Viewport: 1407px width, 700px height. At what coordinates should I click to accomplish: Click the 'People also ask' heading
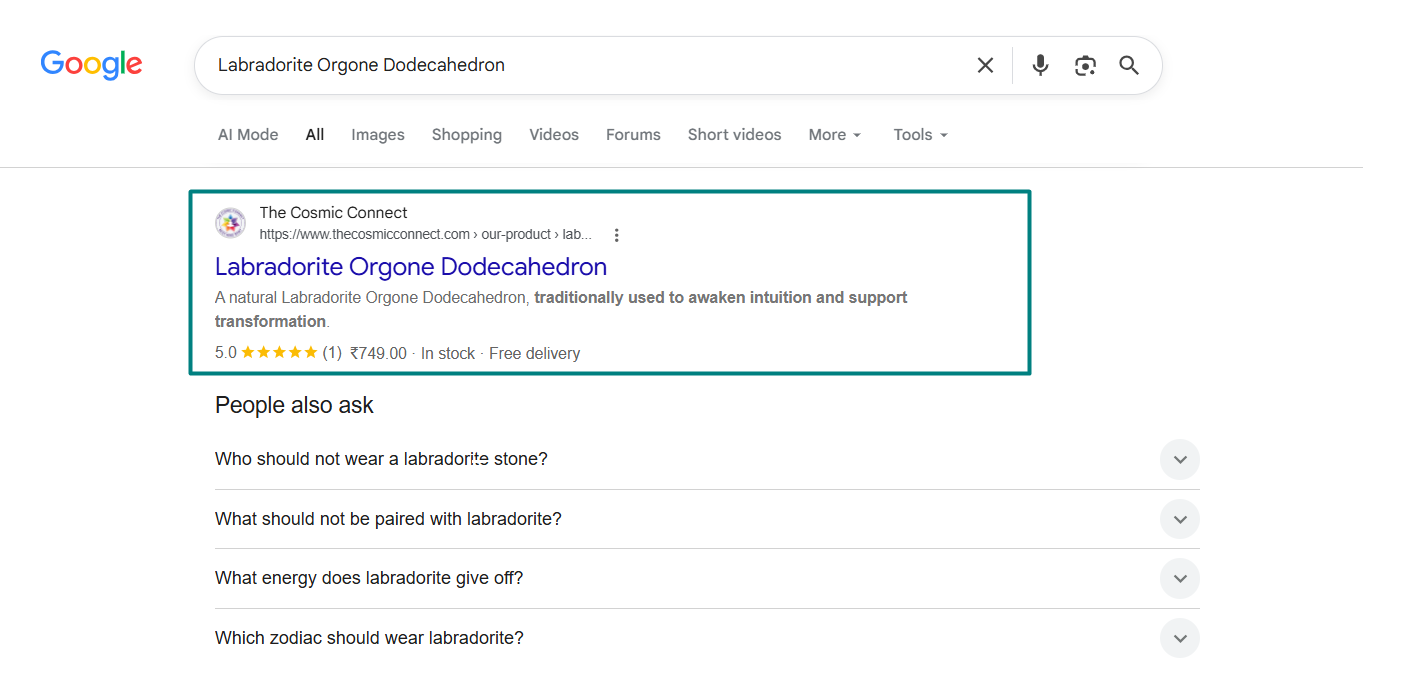(x=294, y=405)
